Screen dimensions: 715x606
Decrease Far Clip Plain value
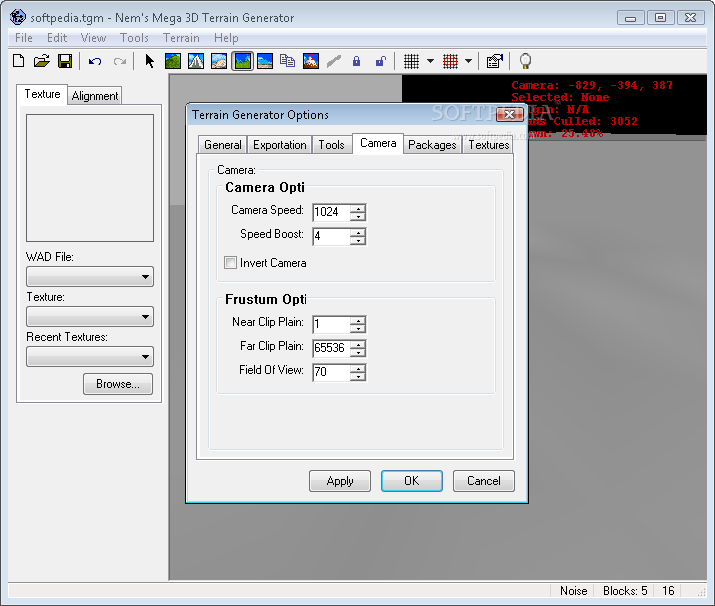coord(358,352)
